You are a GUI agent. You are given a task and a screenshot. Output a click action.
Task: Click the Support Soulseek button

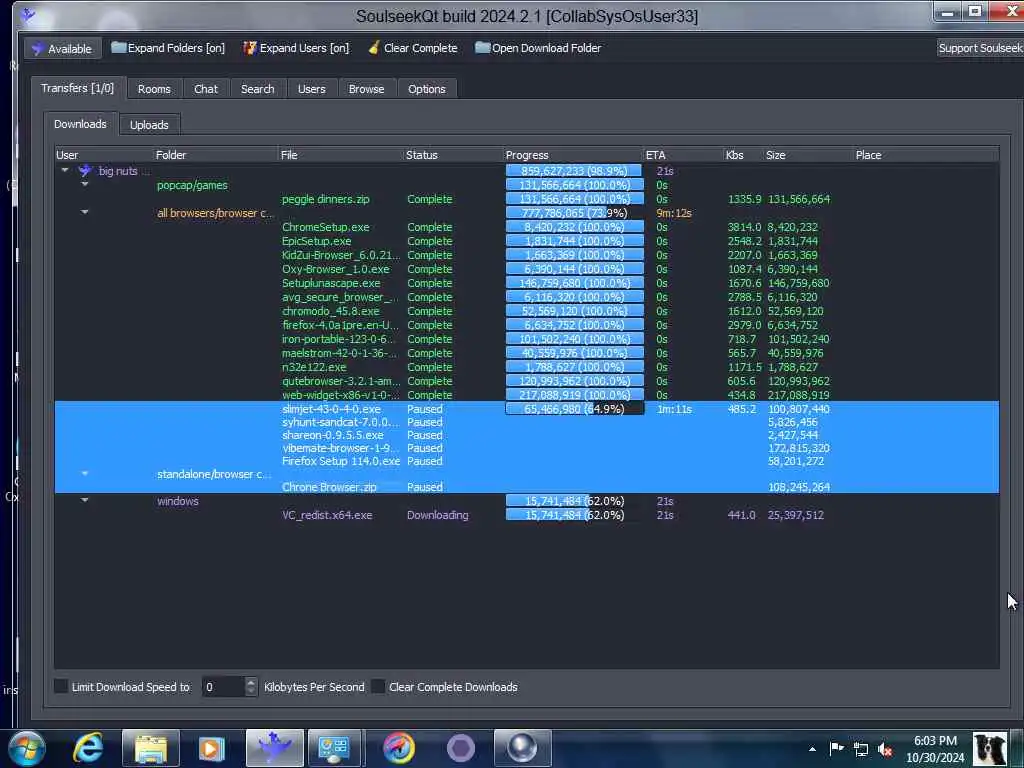click(x=980, y=48)
